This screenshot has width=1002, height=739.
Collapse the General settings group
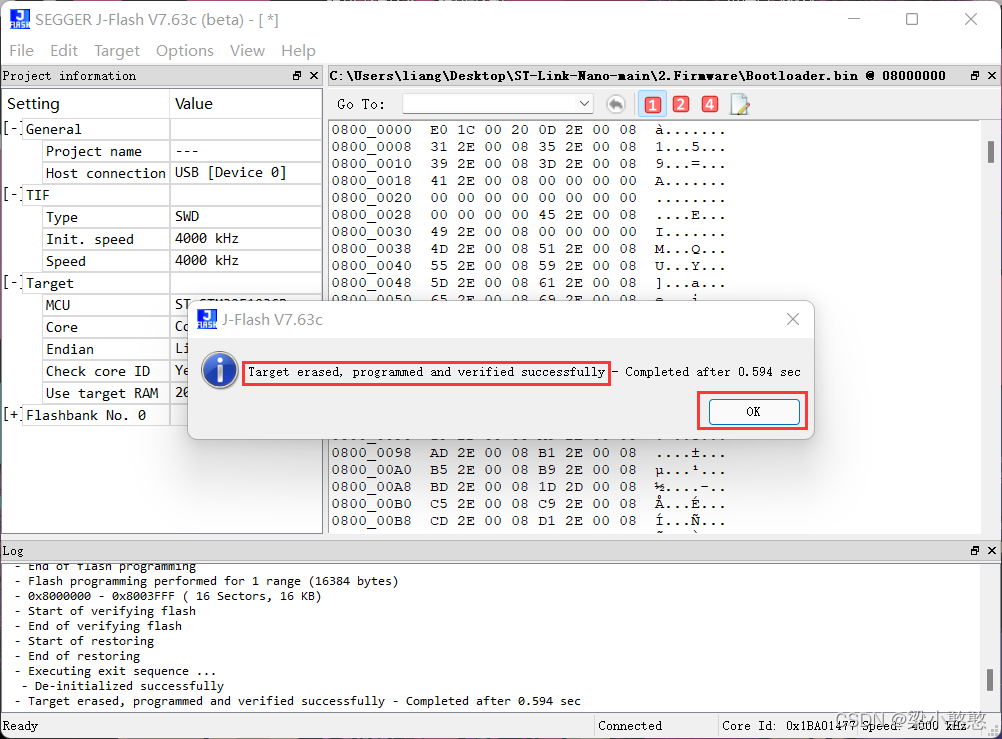click(x=13, y=128)
